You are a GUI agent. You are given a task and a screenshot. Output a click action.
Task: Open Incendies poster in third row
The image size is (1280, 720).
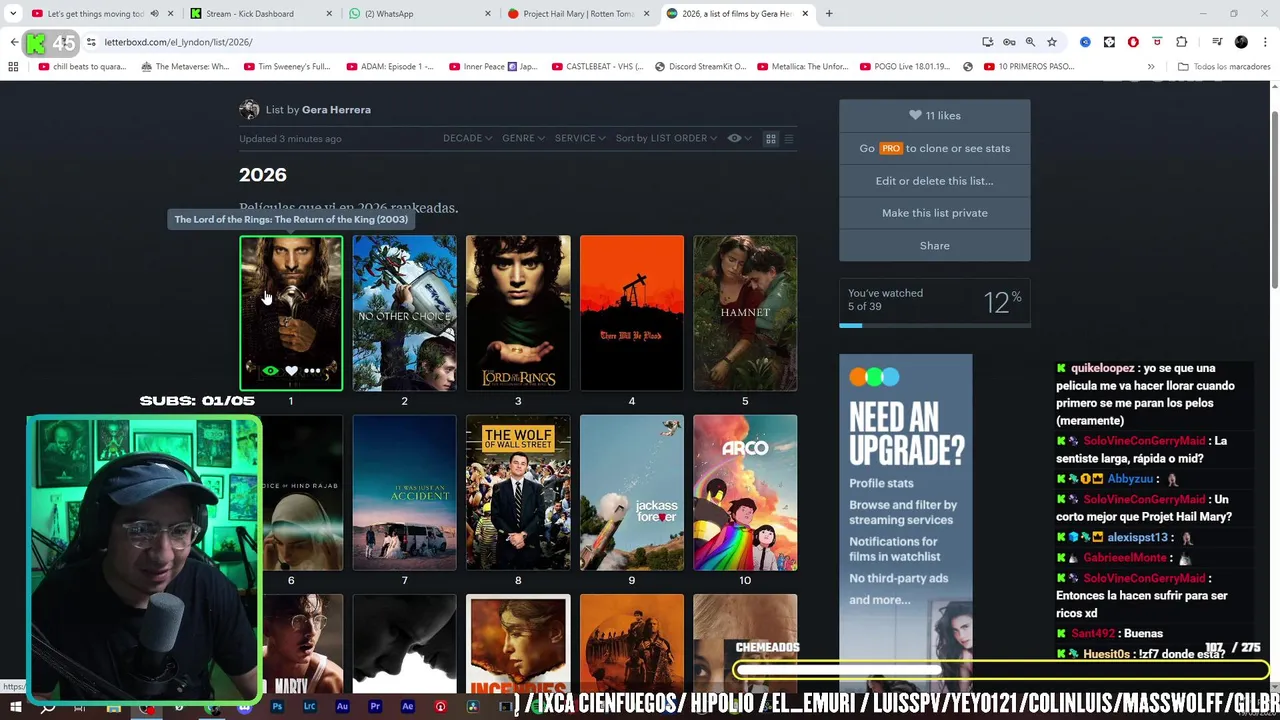point(518,644)
